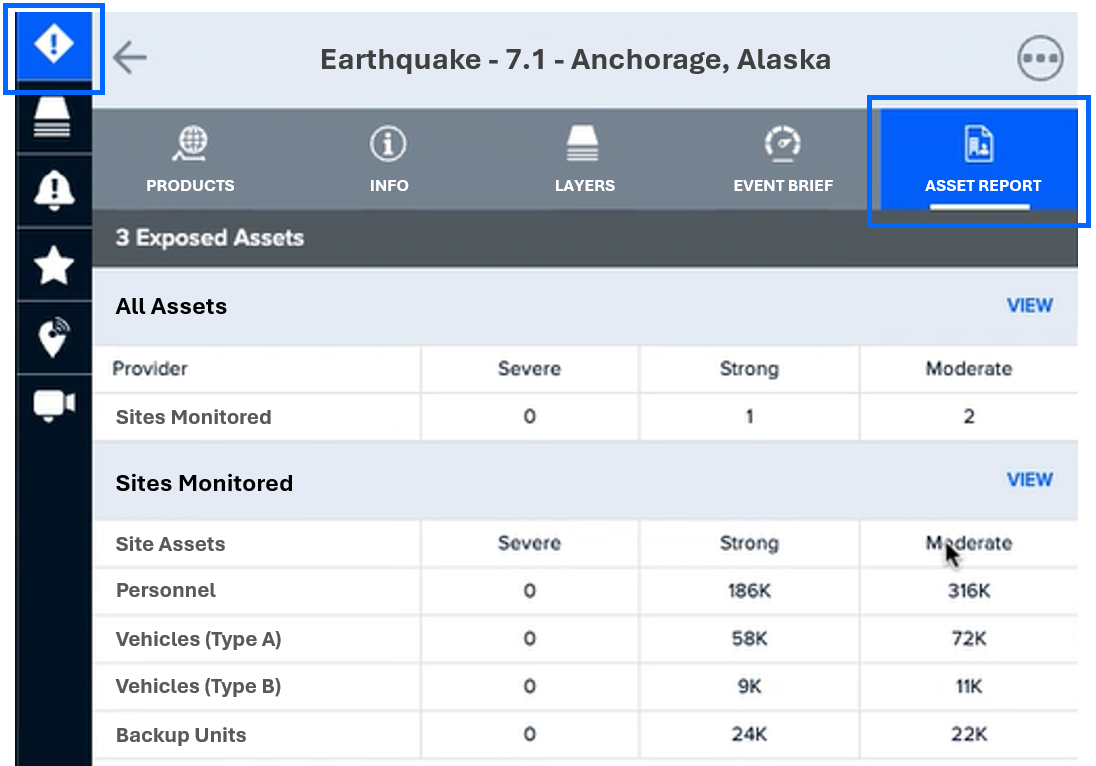The height and width of the screenshot is (766, 1096).
Task: Go back using the left arrow
Action: point(130,58)
